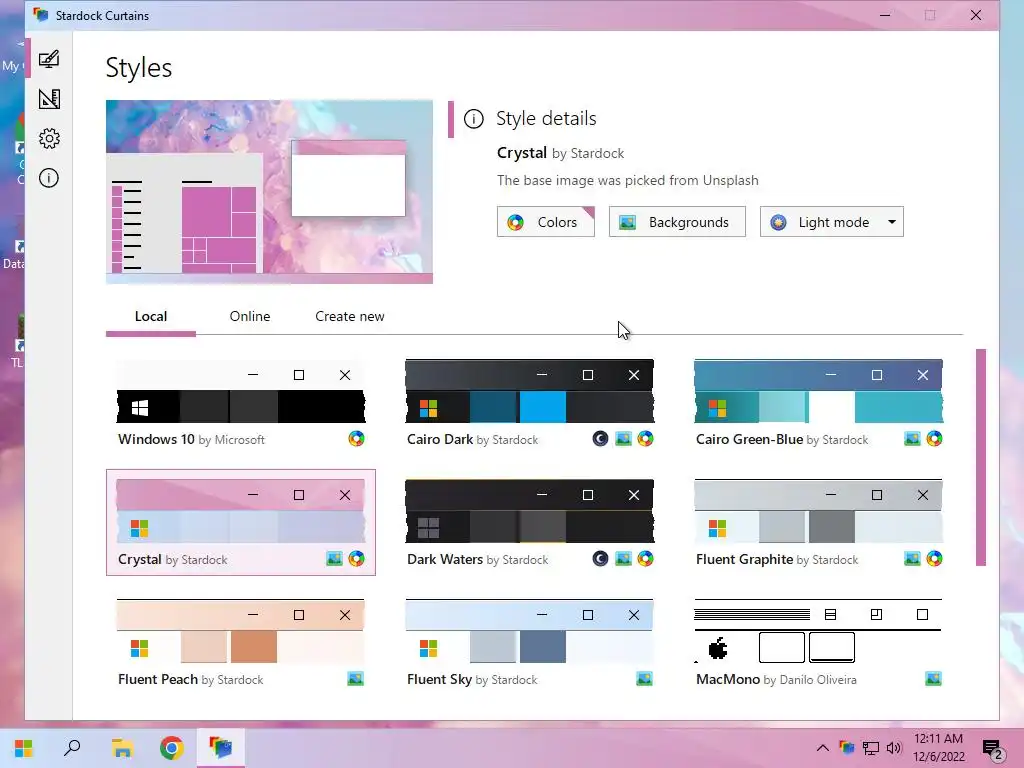The height and width of the screenshot is (768, 1024).
Task: Open the notification center icon
Action: (993, 750)
